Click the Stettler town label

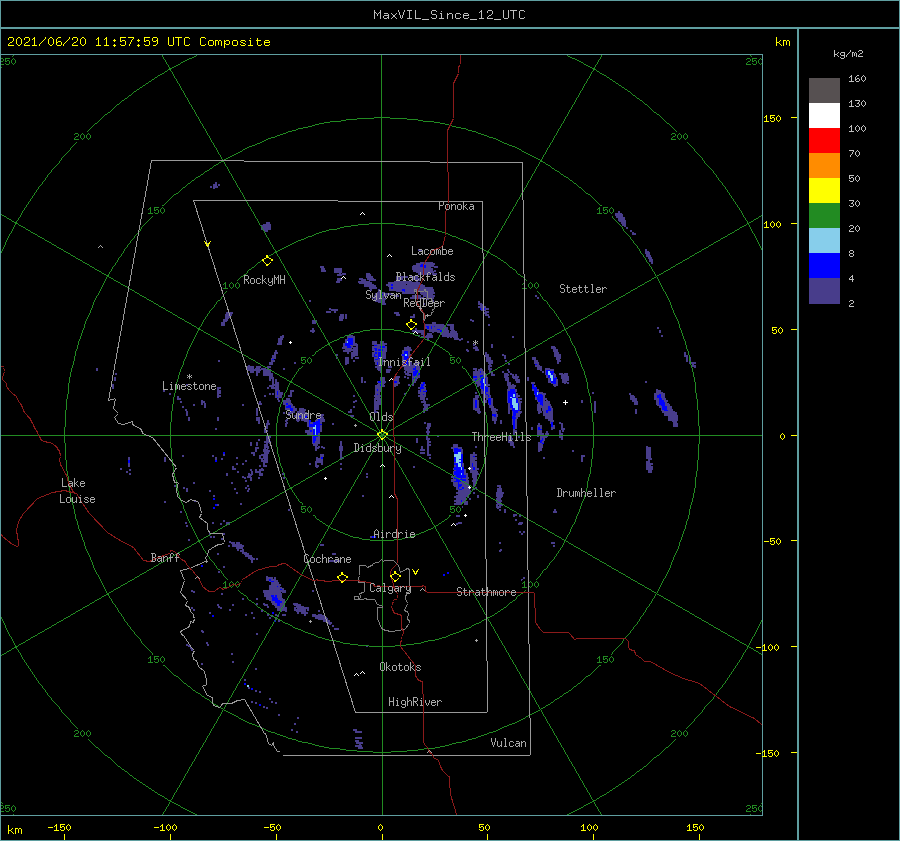[583, 289]
